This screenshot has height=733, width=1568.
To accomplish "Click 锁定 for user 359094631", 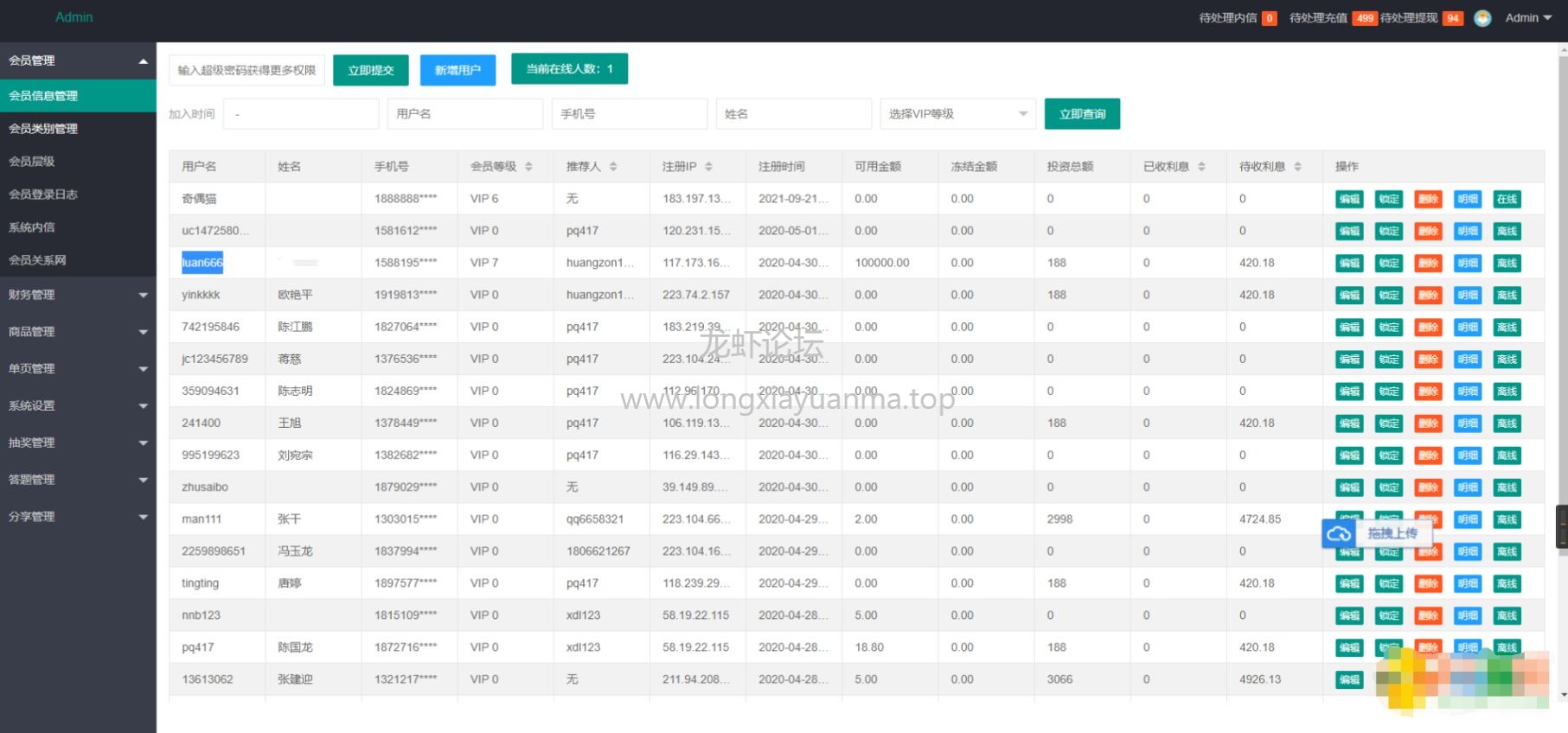I will 1389,392.
